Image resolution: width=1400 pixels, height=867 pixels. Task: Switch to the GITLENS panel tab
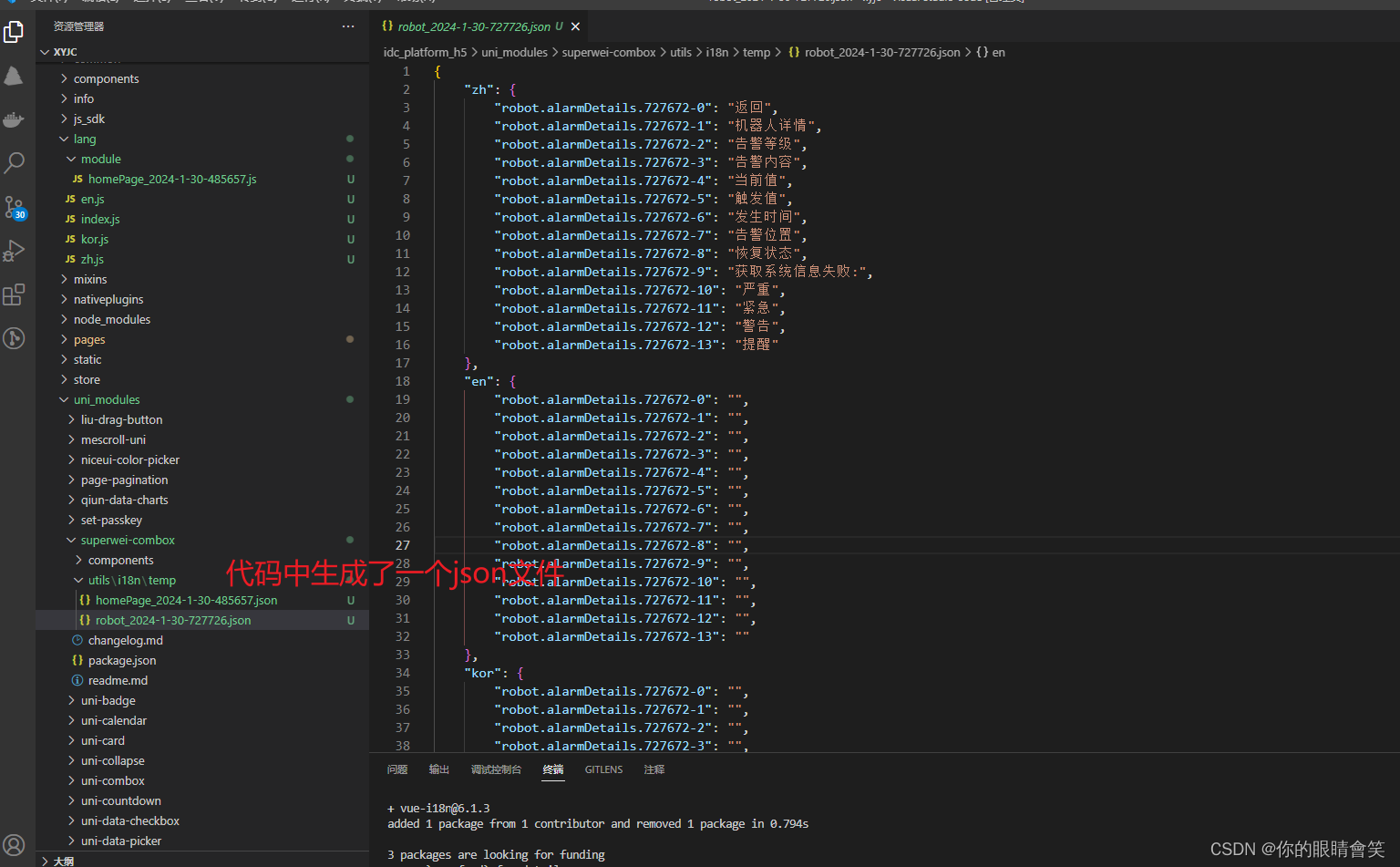tap(603, 769)
